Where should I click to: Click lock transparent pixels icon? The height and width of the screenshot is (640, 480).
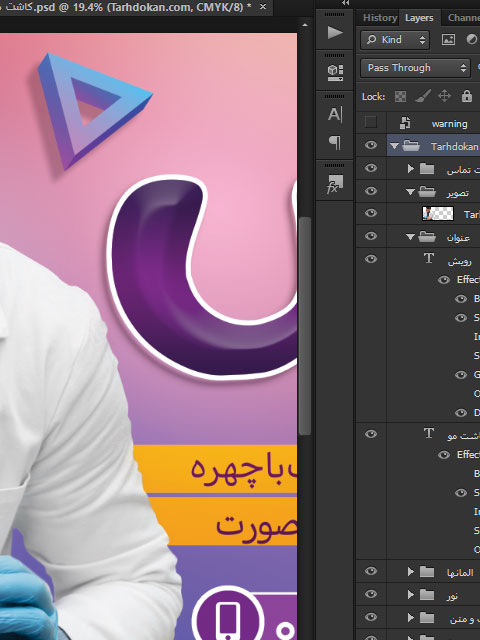tap(400, 96)
